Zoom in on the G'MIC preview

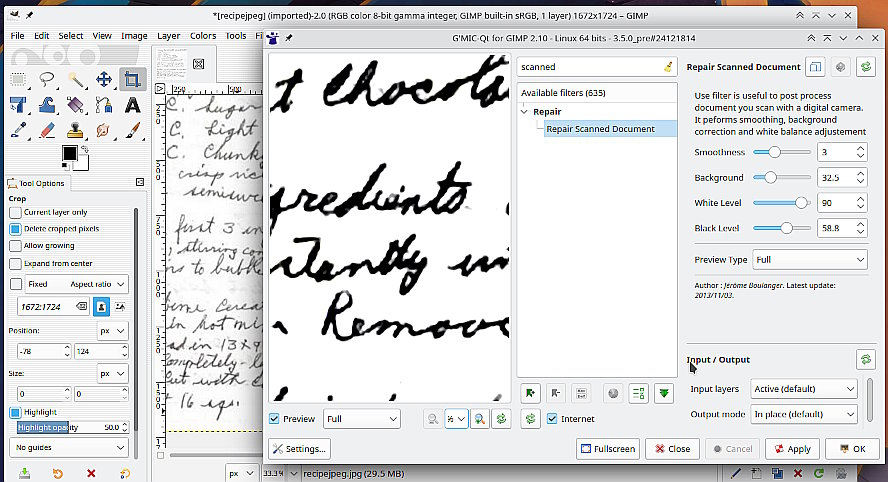pyautogui.click(x=480, y=419)
